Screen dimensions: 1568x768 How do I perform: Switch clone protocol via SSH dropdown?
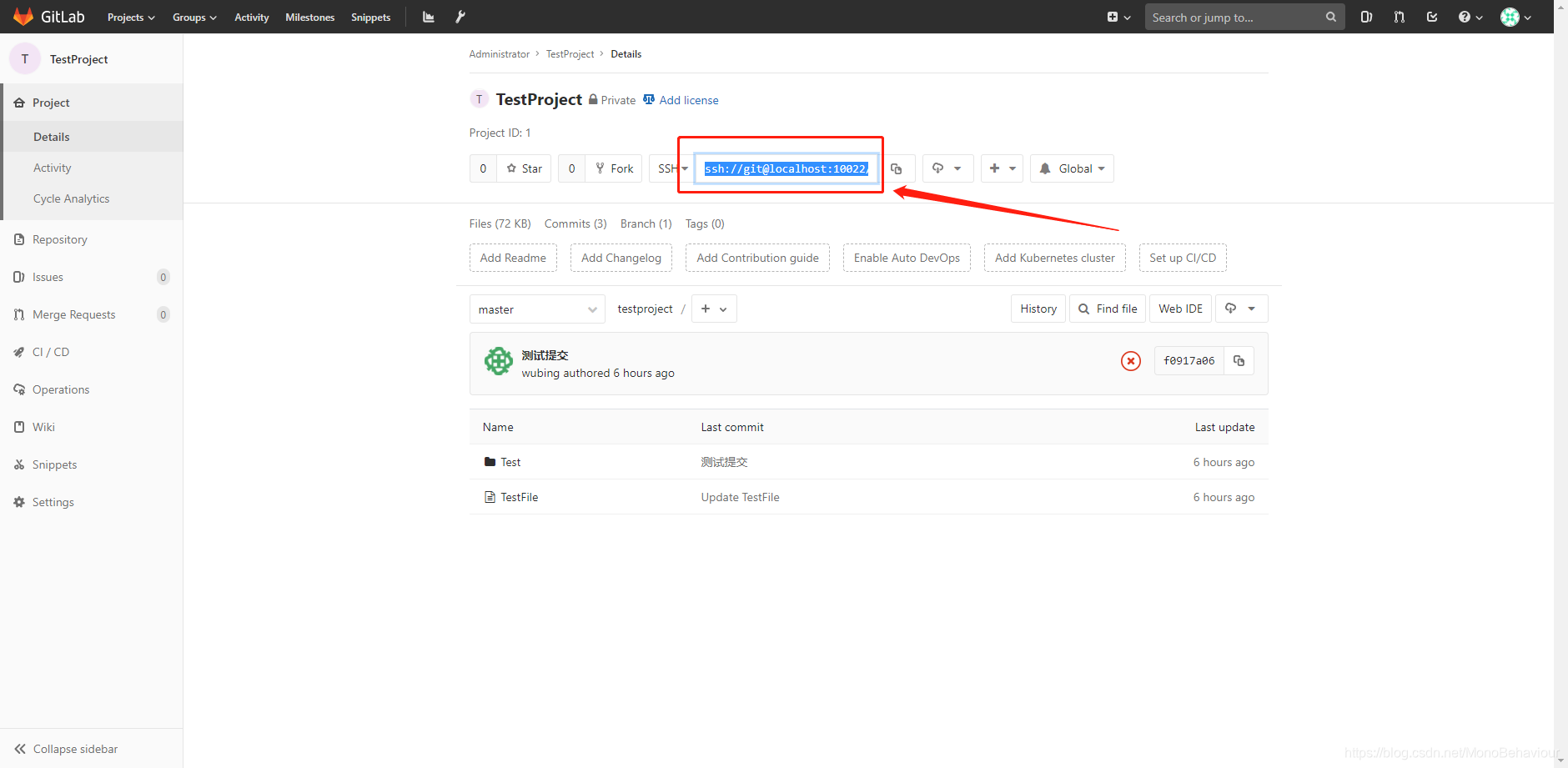[x=672, y=168]
